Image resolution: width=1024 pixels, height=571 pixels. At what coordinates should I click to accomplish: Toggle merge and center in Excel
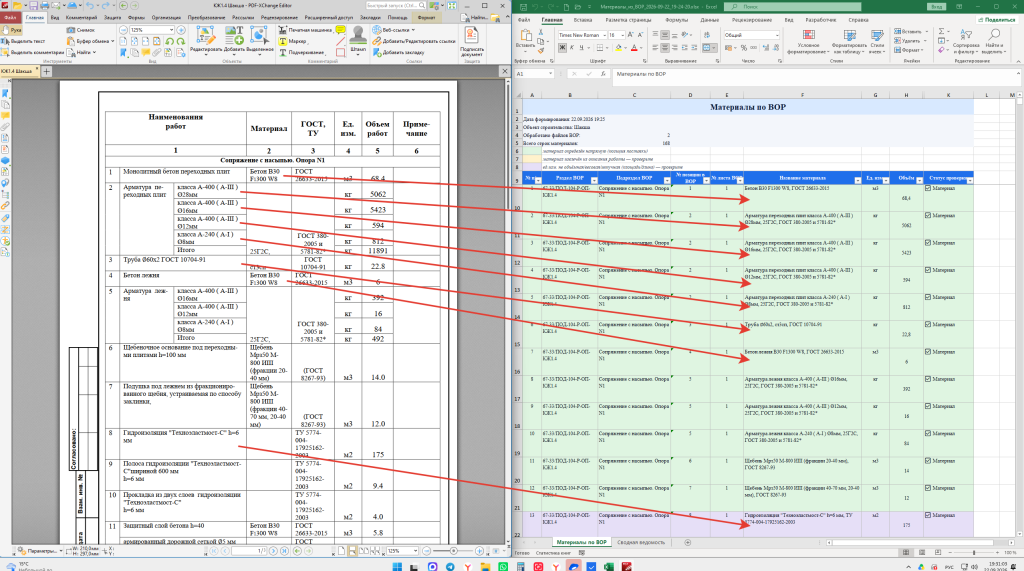(x=707, y=48)
